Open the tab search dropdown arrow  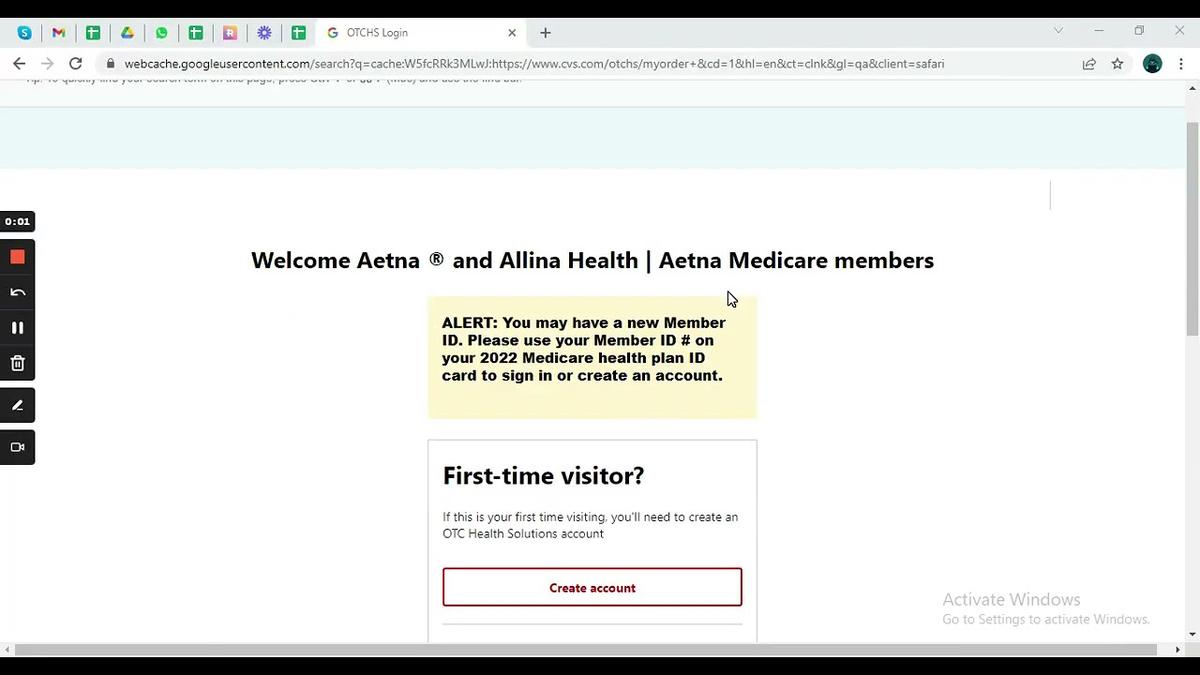tap(1058, 31)
